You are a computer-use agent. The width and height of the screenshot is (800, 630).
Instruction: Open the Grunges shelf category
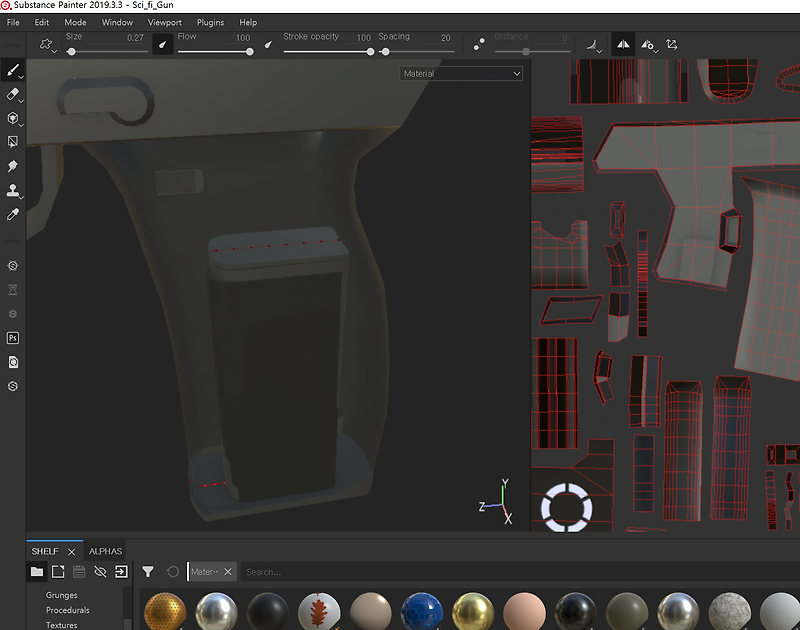click(x=61, y=594)
